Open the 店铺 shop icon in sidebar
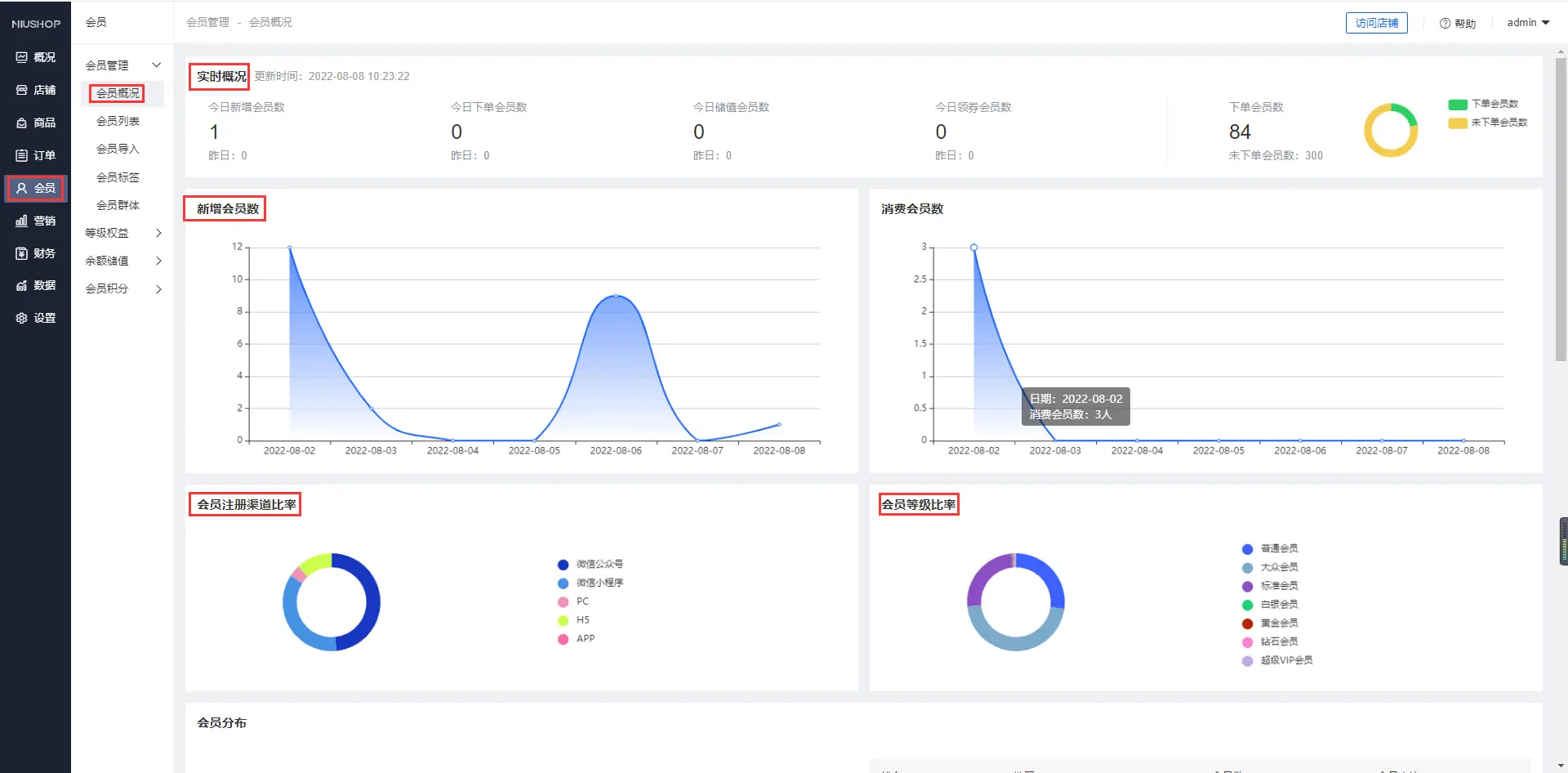Viewport: 1568px width, 773px height. point(22,90)
